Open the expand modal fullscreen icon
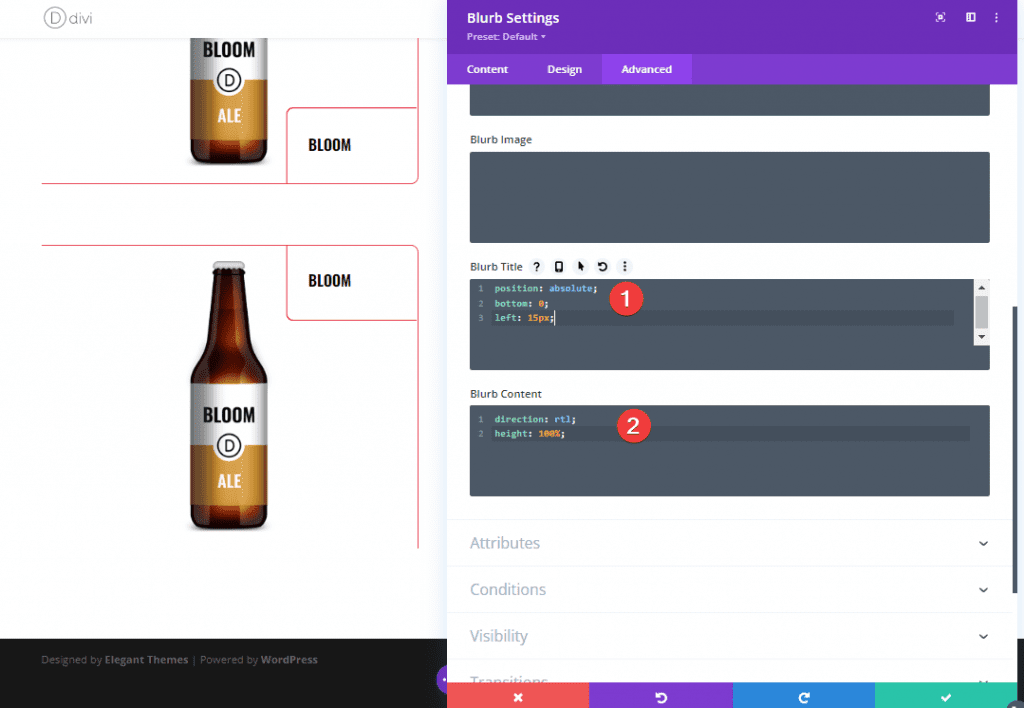The height and width of the screenshot is (708, 1024). click(940, 18)
